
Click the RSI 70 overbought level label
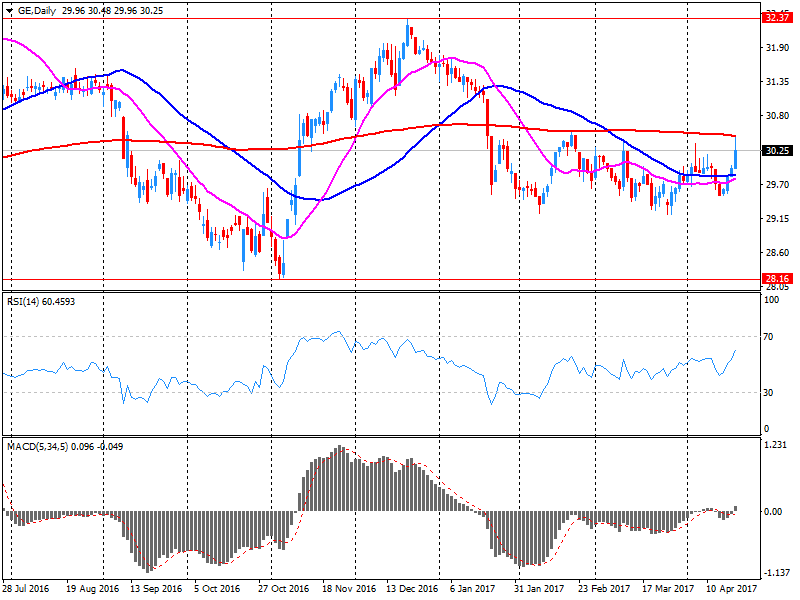[769, 337]
